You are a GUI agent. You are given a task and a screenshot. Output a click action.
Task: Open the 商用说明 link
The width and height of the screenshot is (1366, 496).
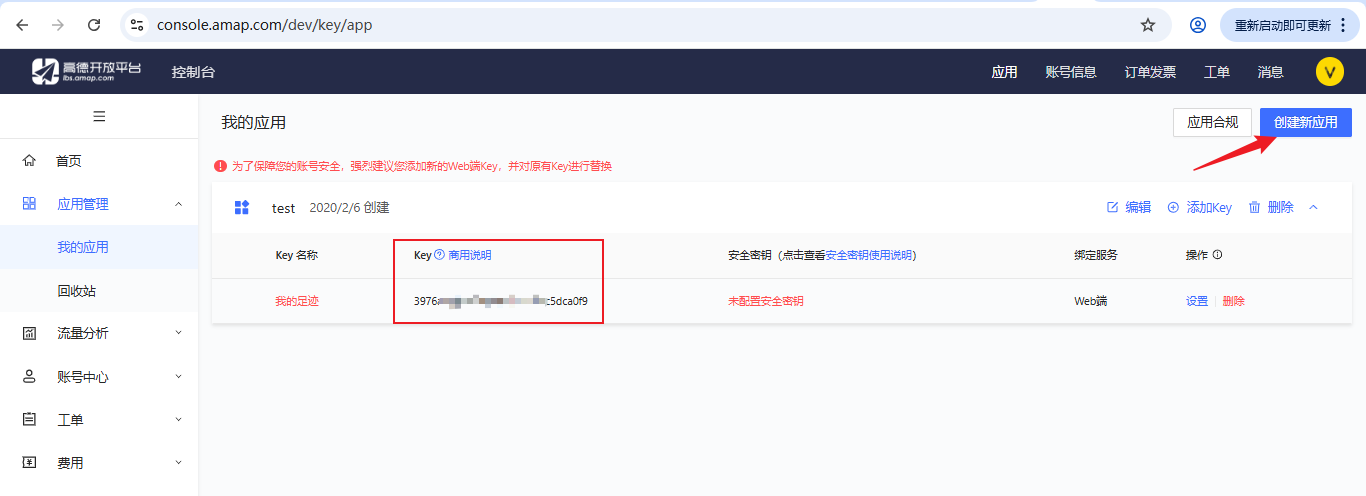[470, 255]
